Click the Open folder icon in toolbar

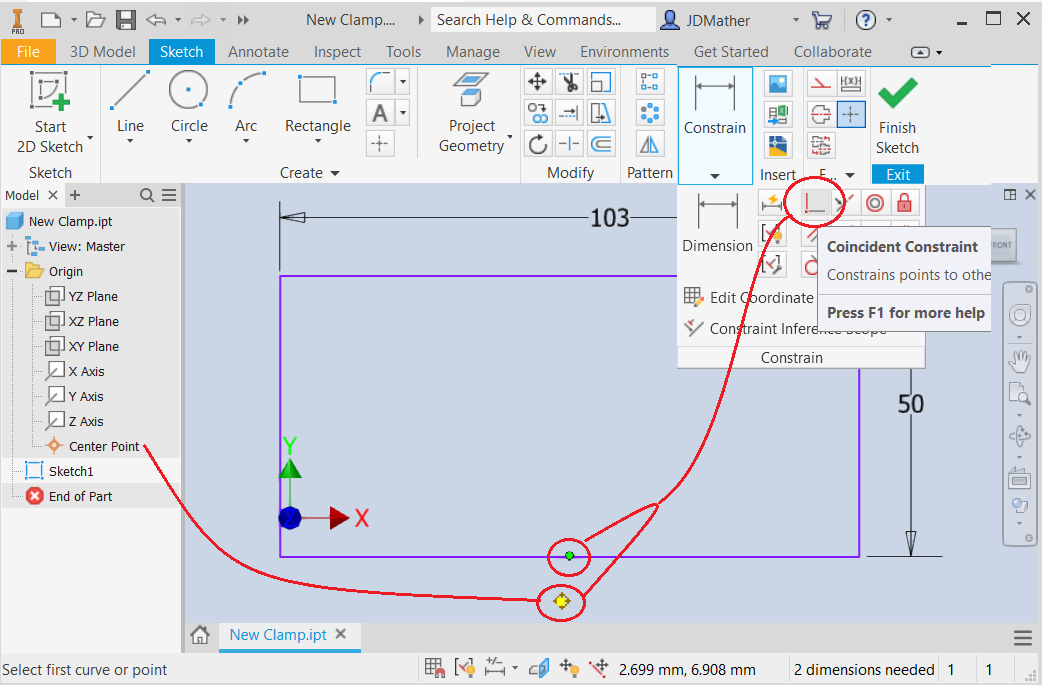pyautogui.click(x=96, y=20)
